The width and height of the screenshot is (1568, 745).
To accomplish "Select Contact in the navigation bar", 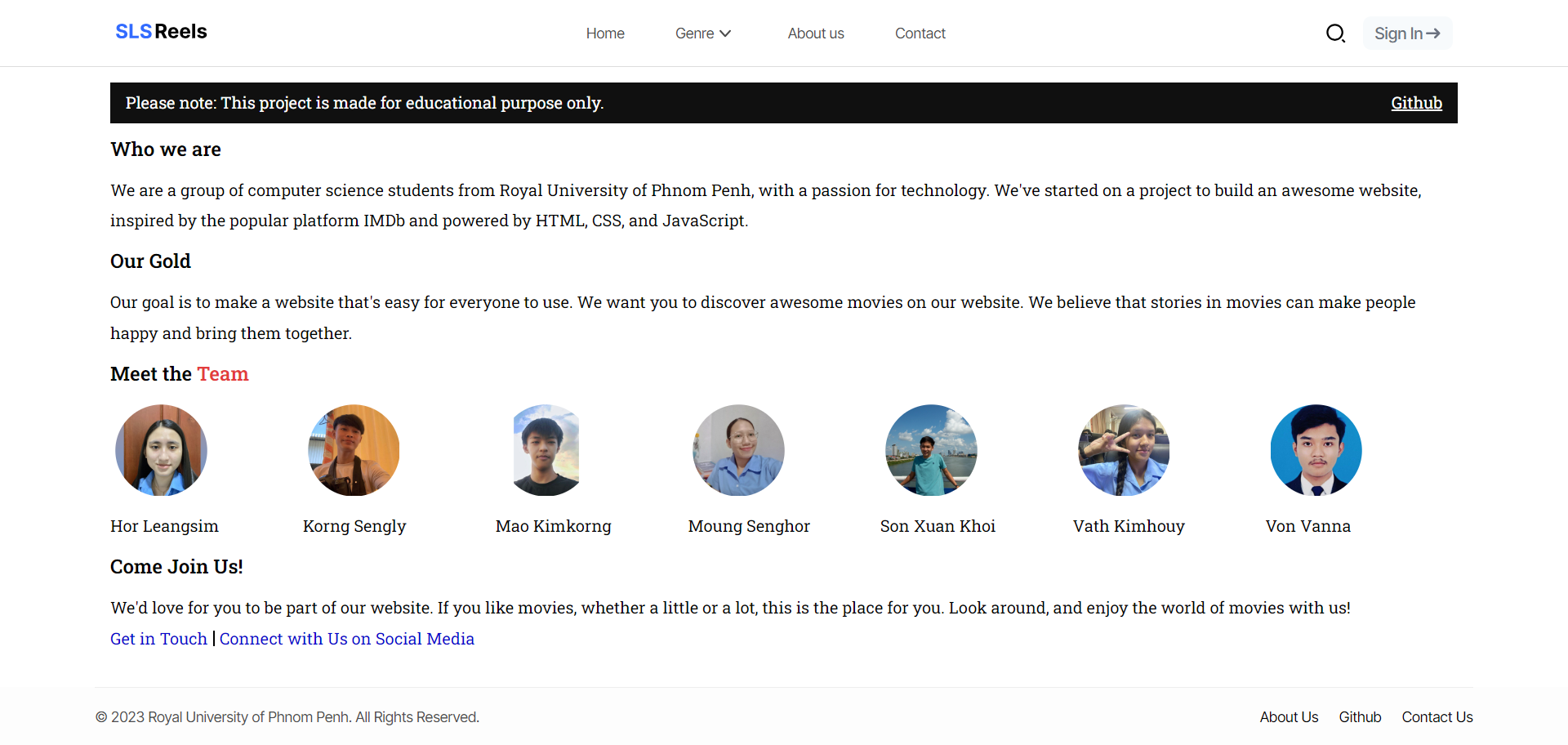I will pyautogui.click(x=920, y=33).
